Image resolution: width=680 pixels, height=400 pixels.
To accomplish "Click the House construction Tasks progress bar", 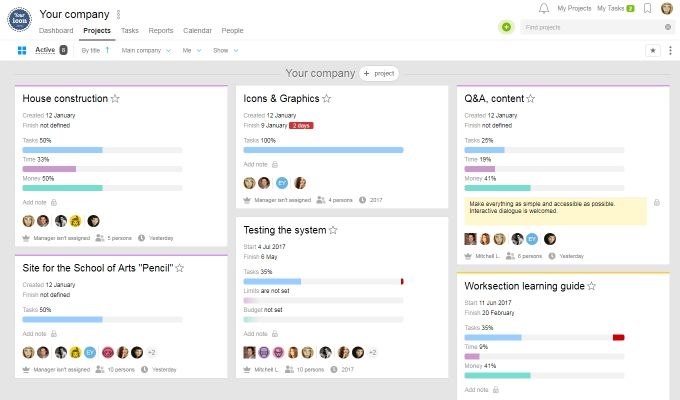I will pyautogui.click(x=102, y=150).
